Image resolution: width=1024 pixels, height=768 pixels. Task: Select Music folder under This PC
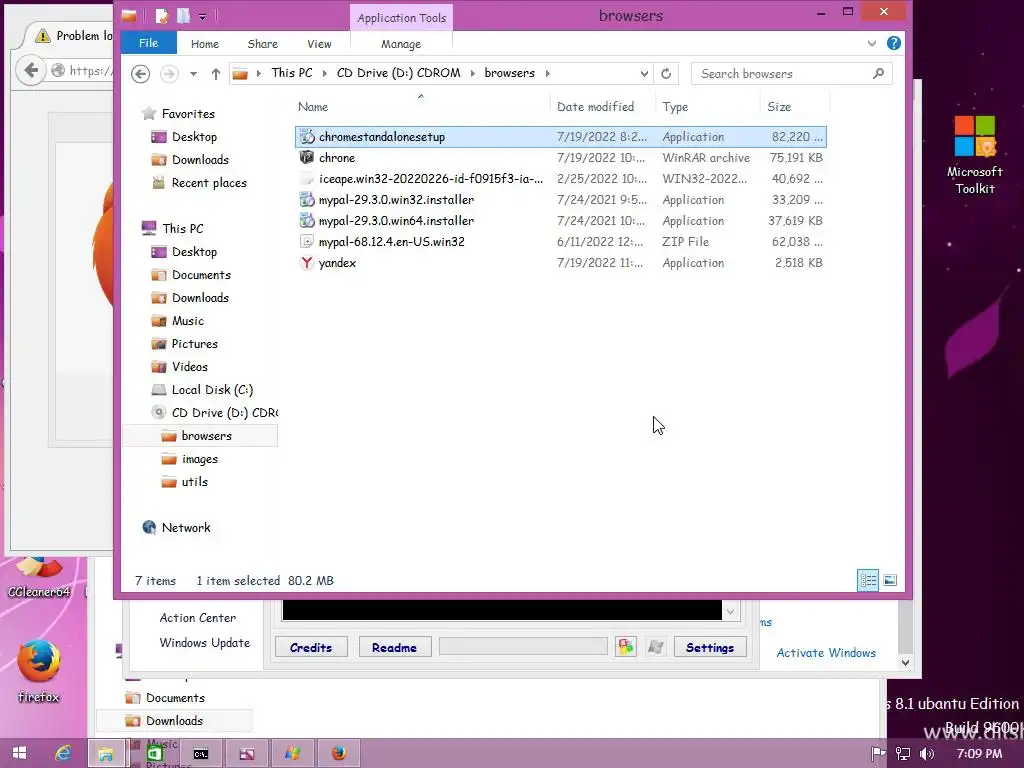pos(187,321)
